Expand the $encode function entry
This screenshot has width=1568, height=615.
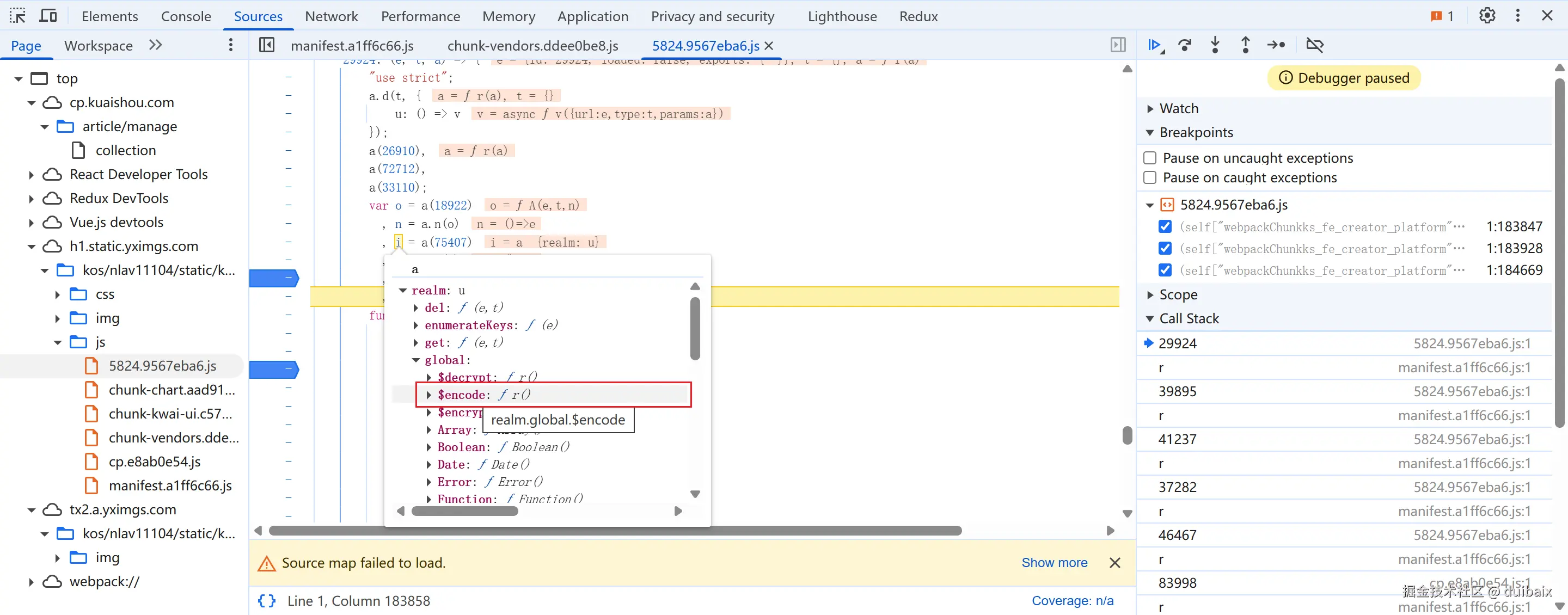coord(429,395)
